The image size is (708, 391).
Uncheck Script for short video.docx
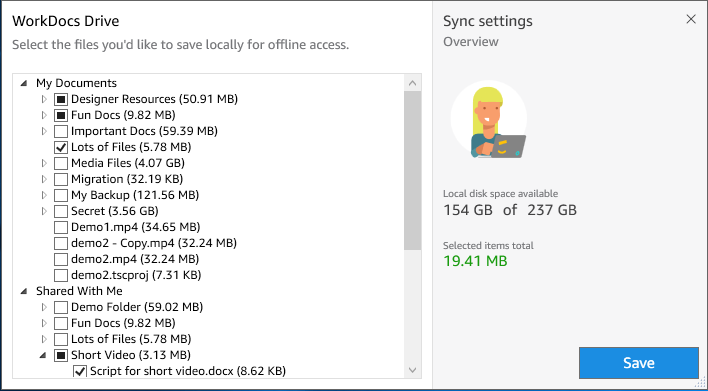(x=80, y=371)
